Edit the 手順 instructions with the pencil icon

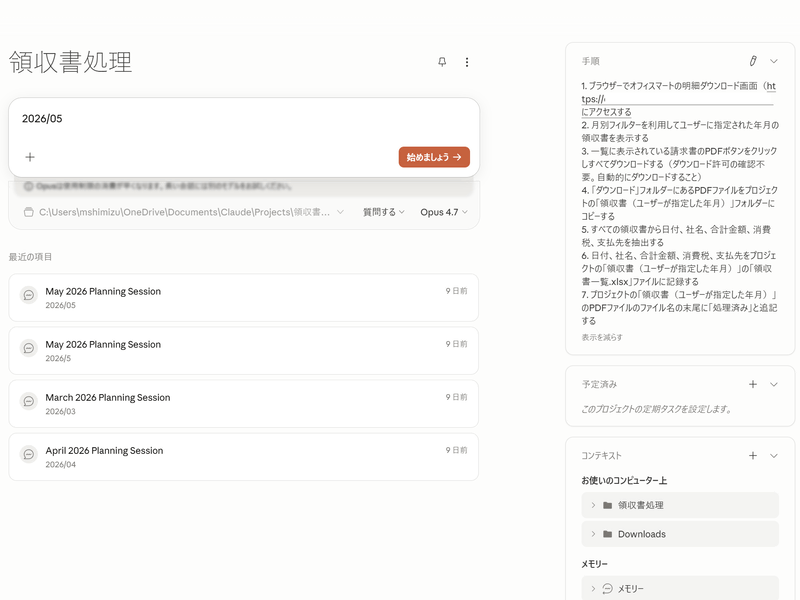coord(753,61)
